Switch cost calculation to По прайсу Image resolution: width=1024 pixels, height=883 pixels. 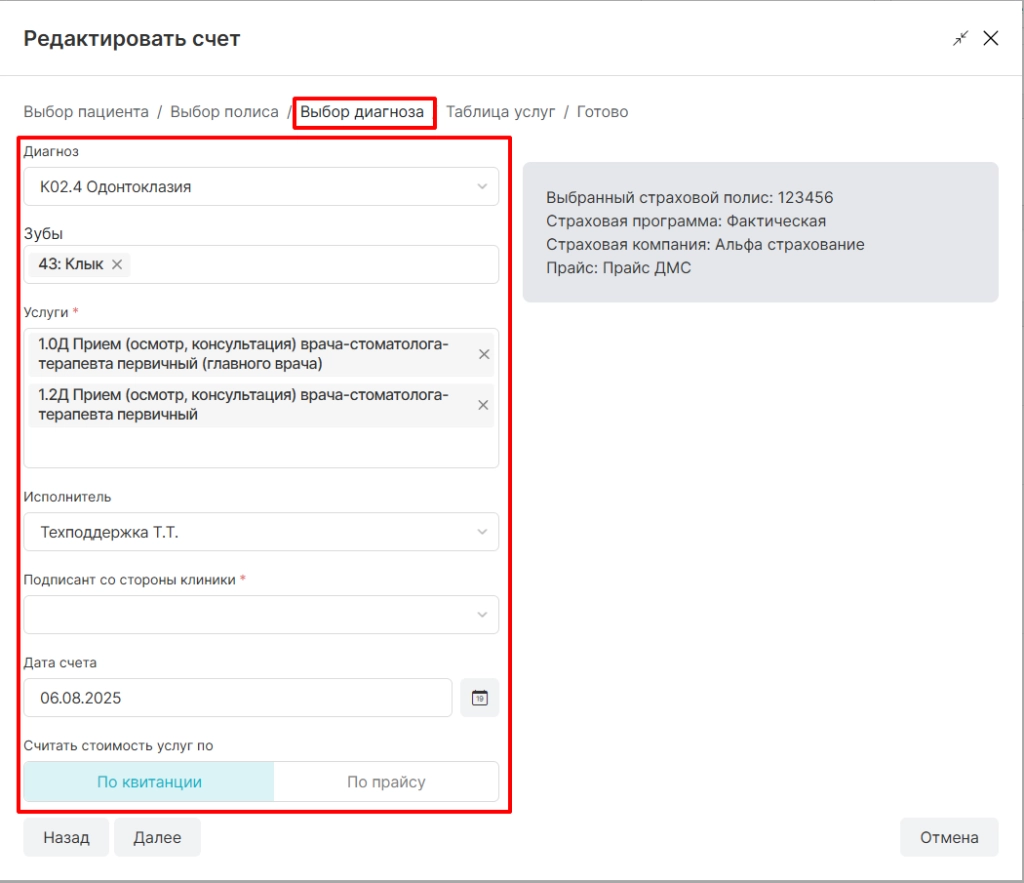tap(386, 782)
